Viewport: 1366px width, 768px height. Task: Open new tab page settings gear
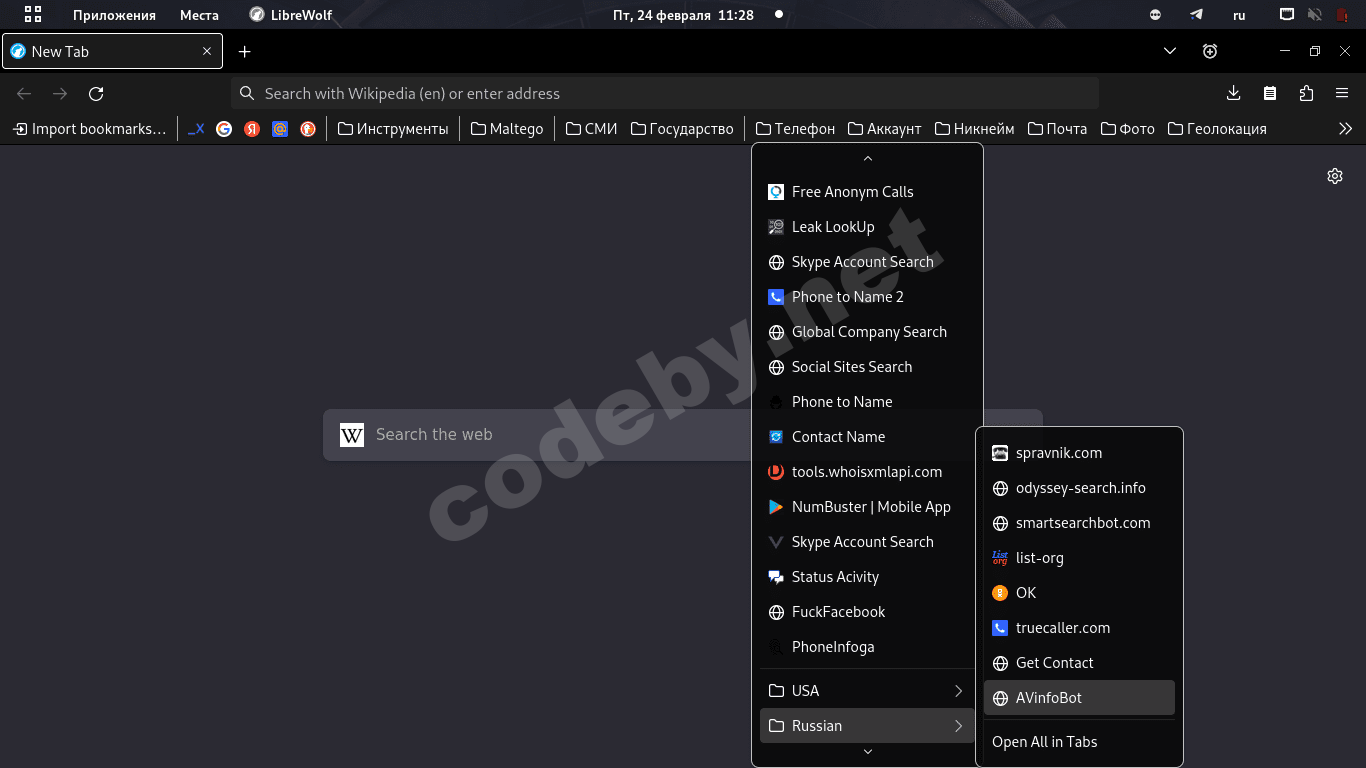[1335, 176]
